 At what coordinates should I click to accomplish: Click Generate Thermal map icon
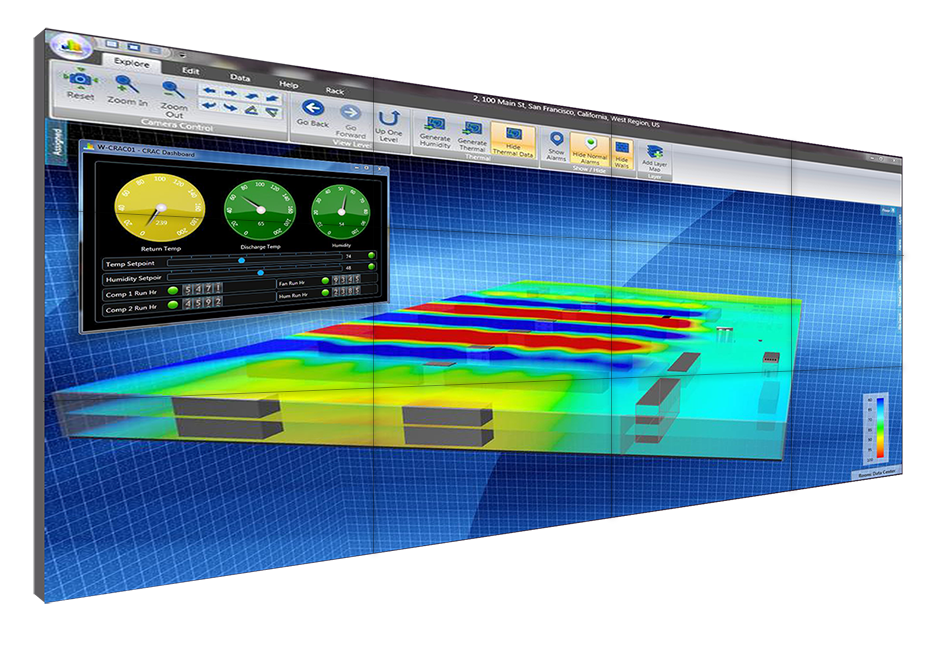point(473,129)
